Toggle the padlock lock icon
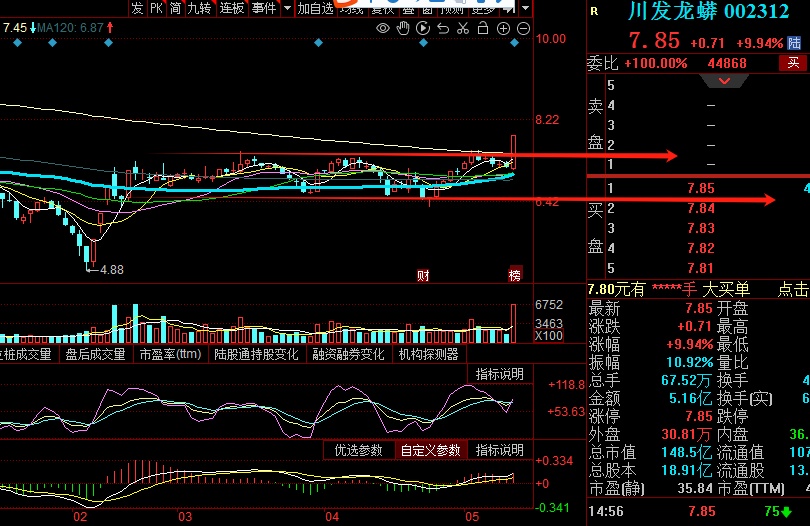 click(x=483, y=28)
